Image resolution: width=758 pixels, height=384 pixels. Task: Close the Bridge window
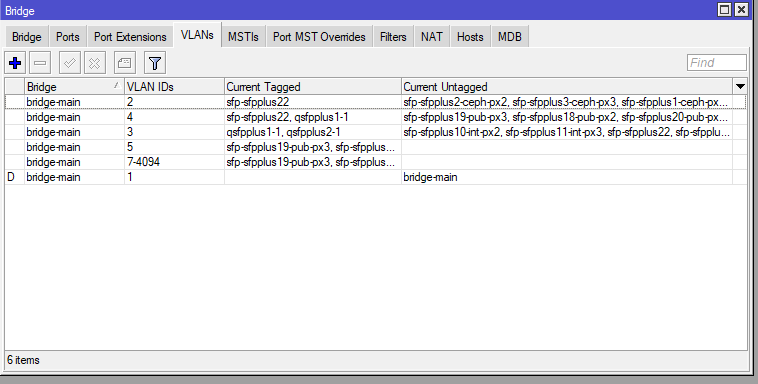pyautogui.click(x=741, y=10)
